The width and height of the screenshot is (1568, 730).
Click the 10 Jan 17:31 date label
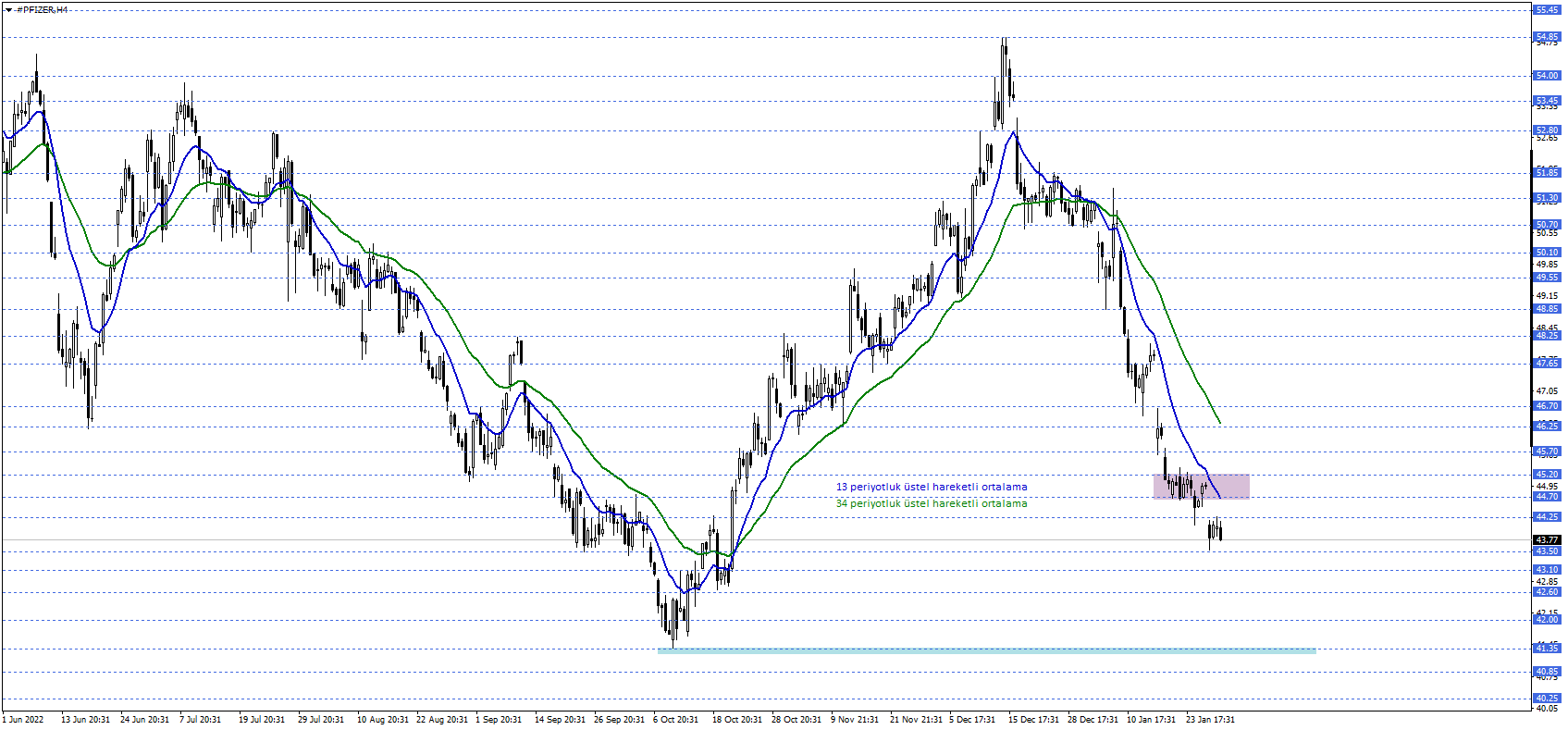pyautogui.click(x=1151, y=720)
